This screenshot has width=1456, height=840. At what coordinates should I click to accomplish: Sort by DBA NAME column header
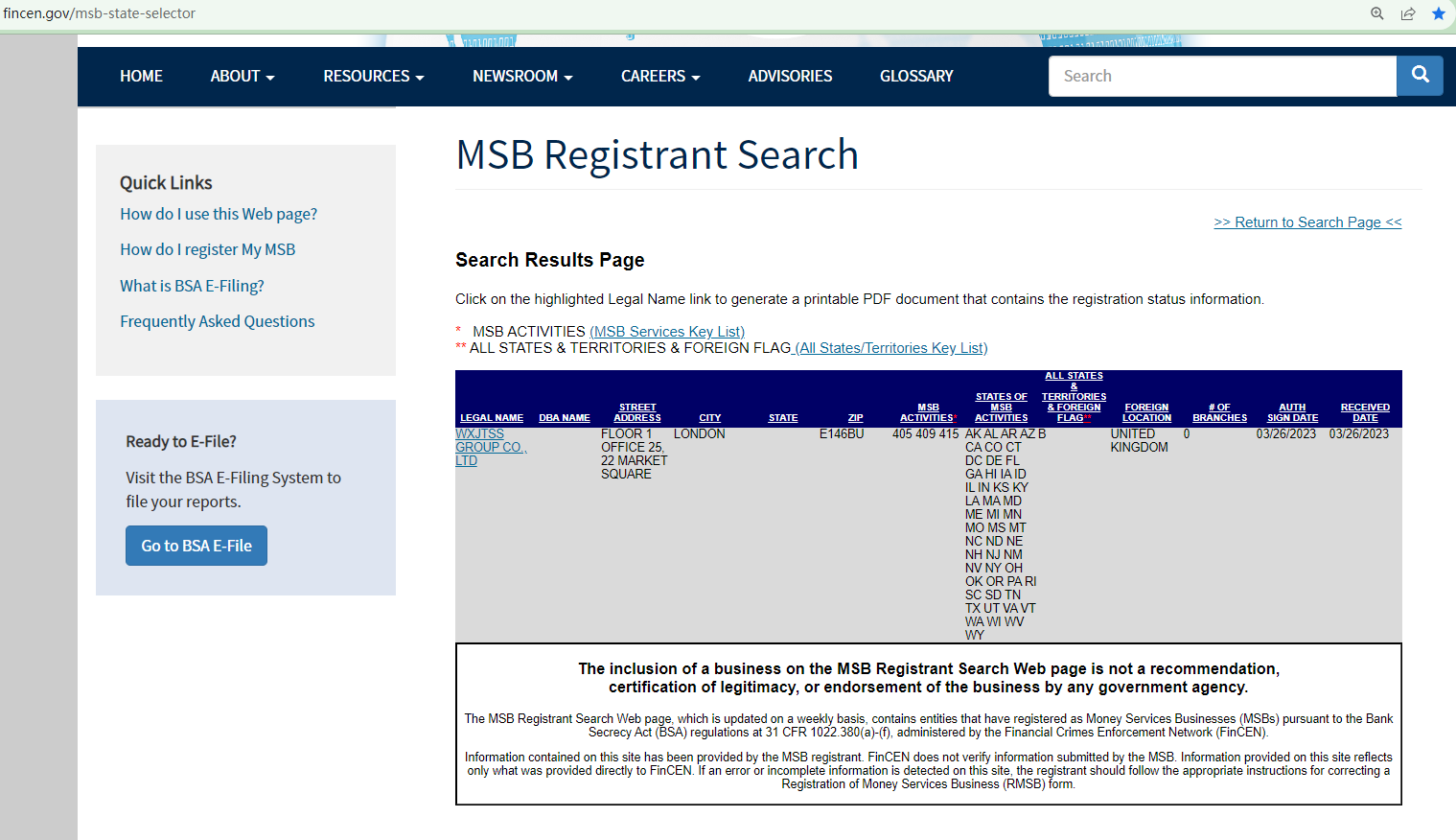click(565, 418)
